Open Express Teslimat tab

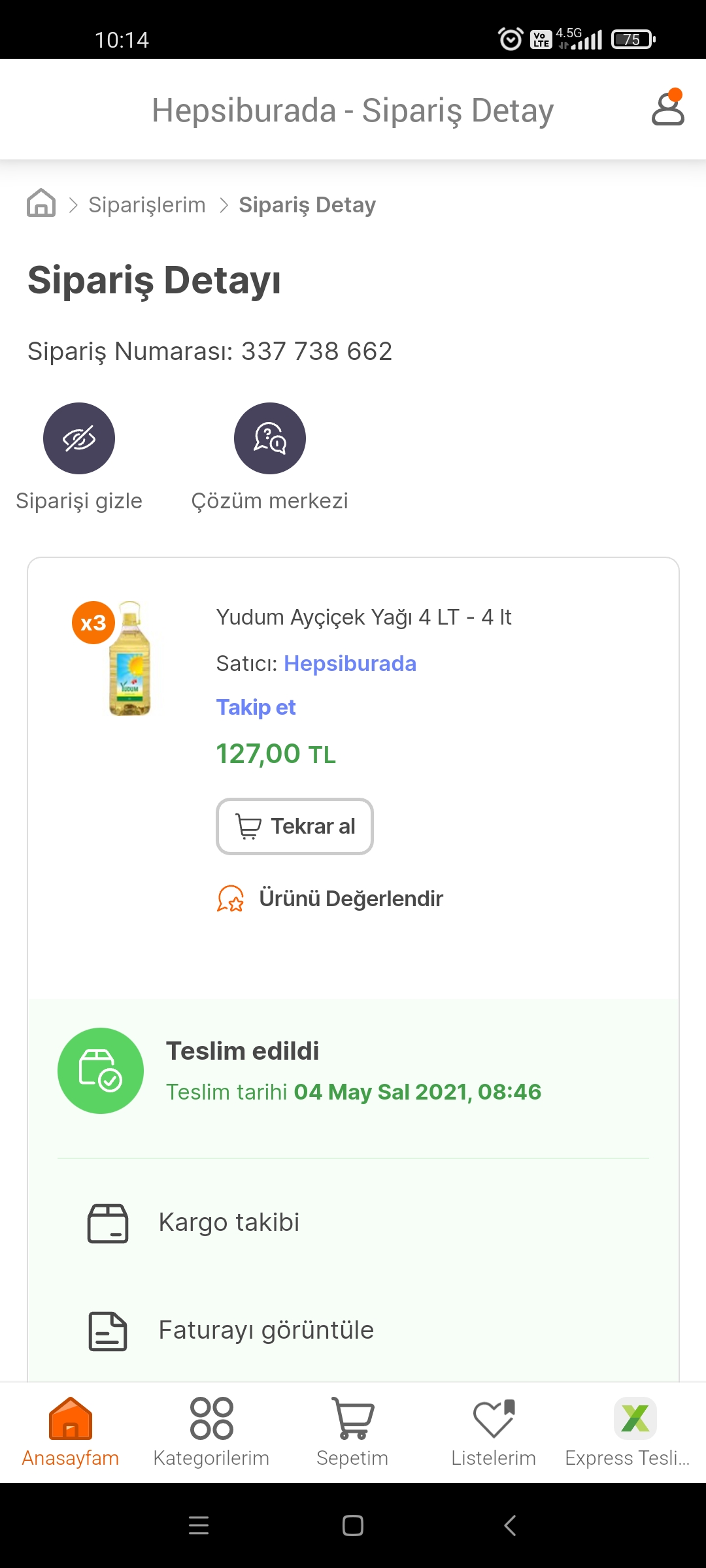tap(628, 1432)
